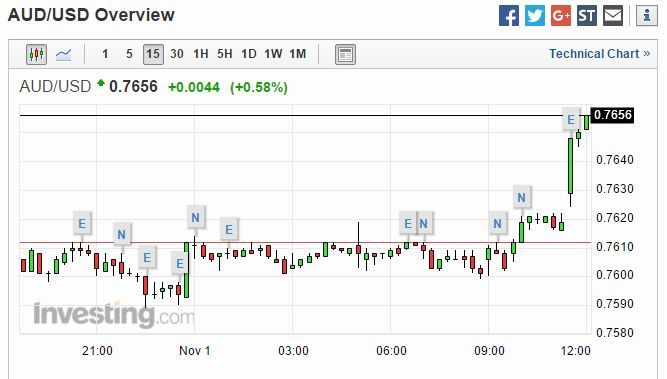This screenshot has height=379, width=667.
Task: Click the (+0.58%) percent change
Action: [259, 88]
